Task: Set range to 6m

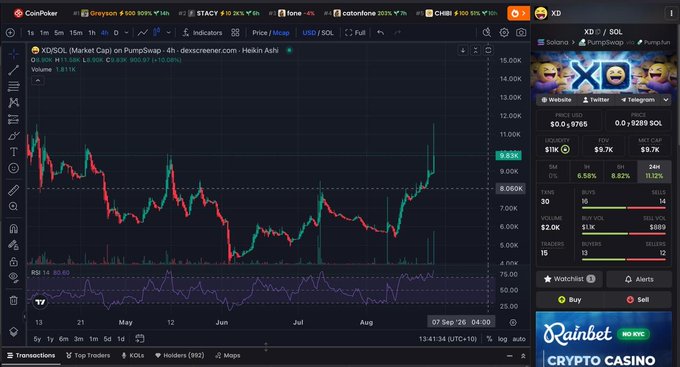Action: [x=64, y=339]
